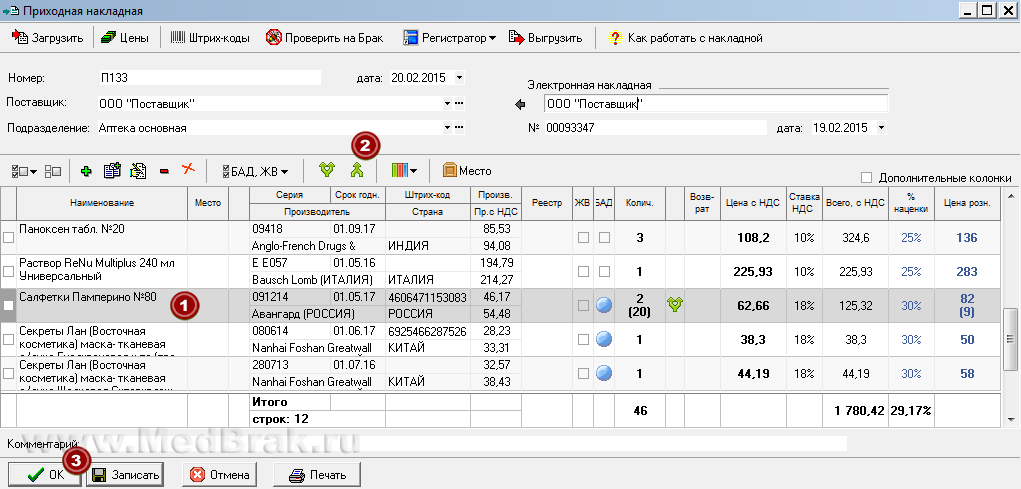Click the uncheck-all rows icon
This screenshot has height=489, width=1021.
click(x=53, y=171)
